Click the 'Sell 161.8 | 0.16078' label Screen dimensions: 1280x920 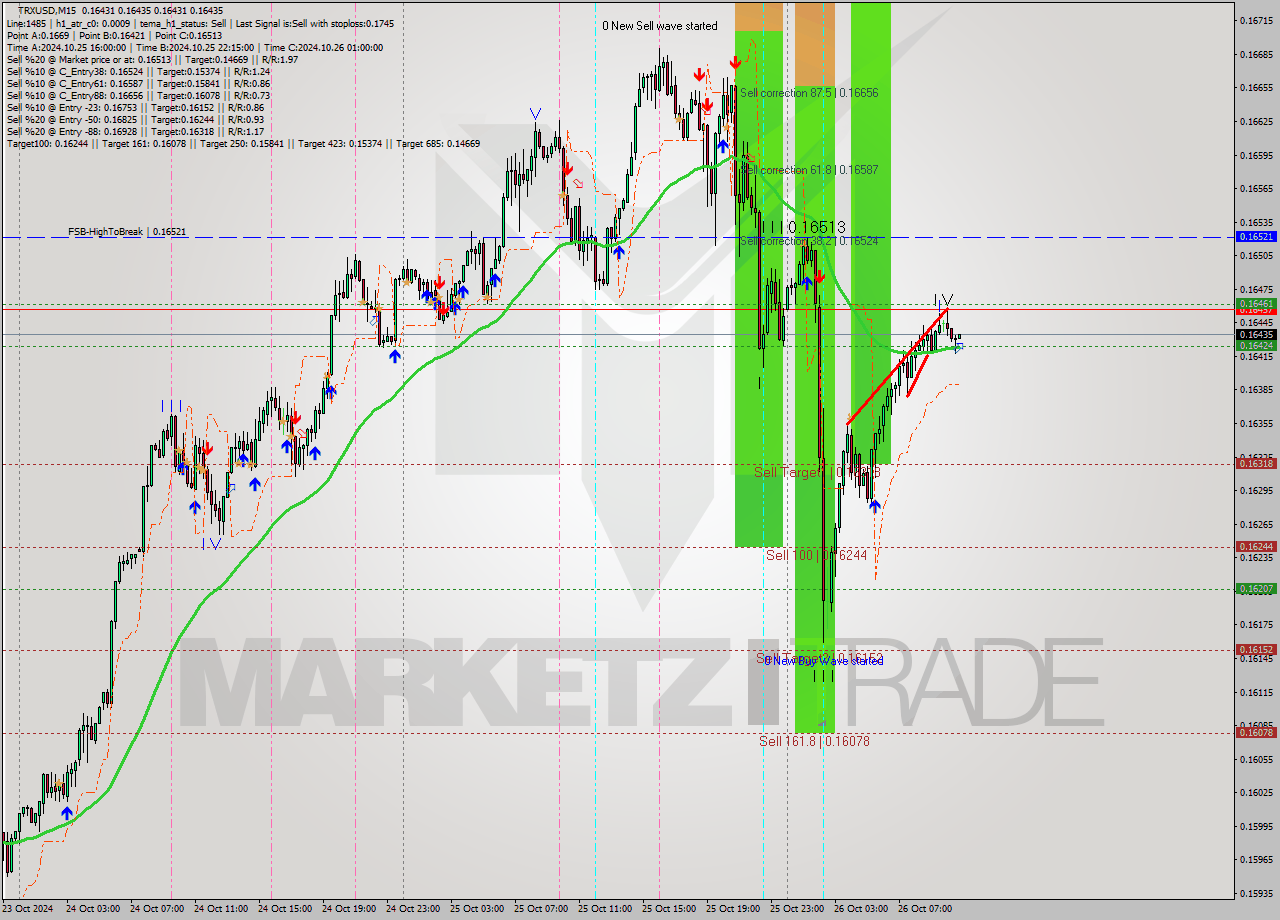tap(814, 741)
